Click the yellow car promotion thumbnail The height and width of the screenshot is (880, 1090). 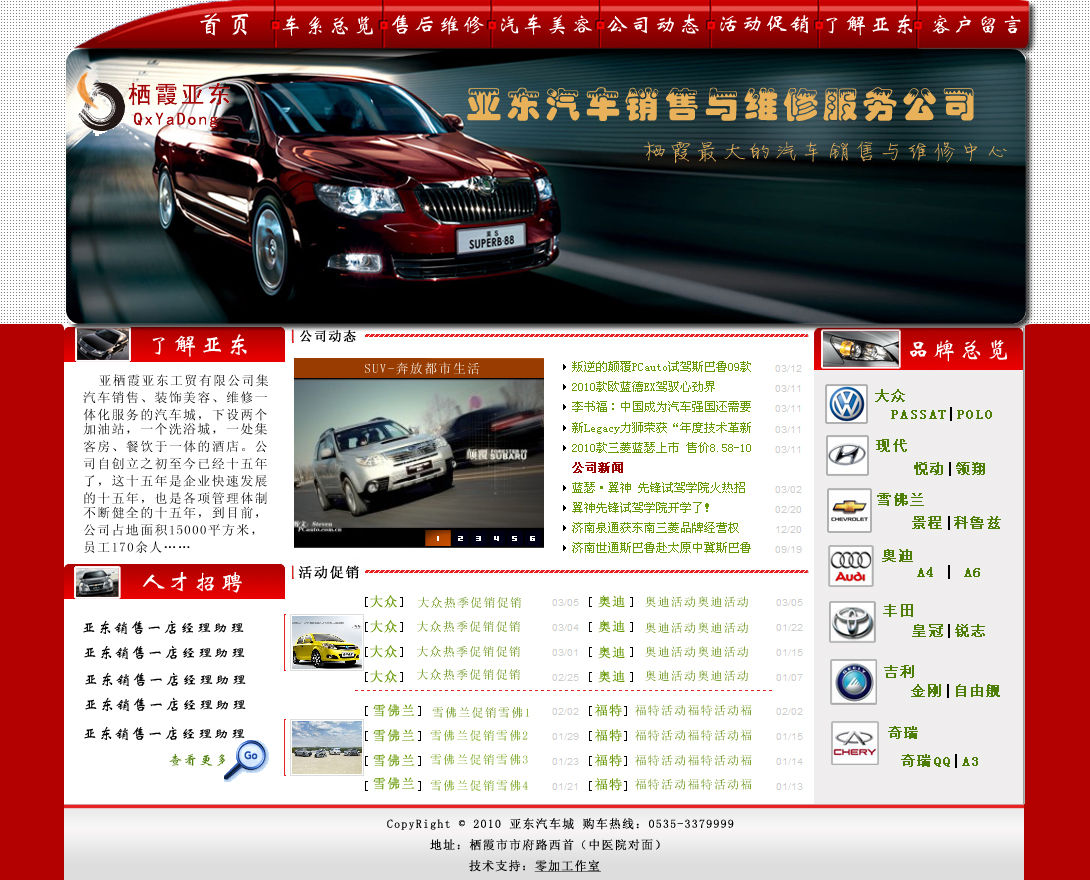click(326, 642)
